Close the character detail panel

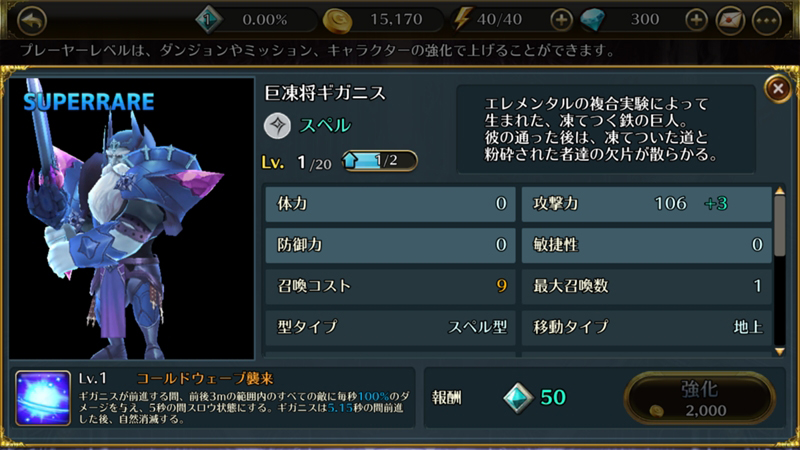click(x=778, y=89)
